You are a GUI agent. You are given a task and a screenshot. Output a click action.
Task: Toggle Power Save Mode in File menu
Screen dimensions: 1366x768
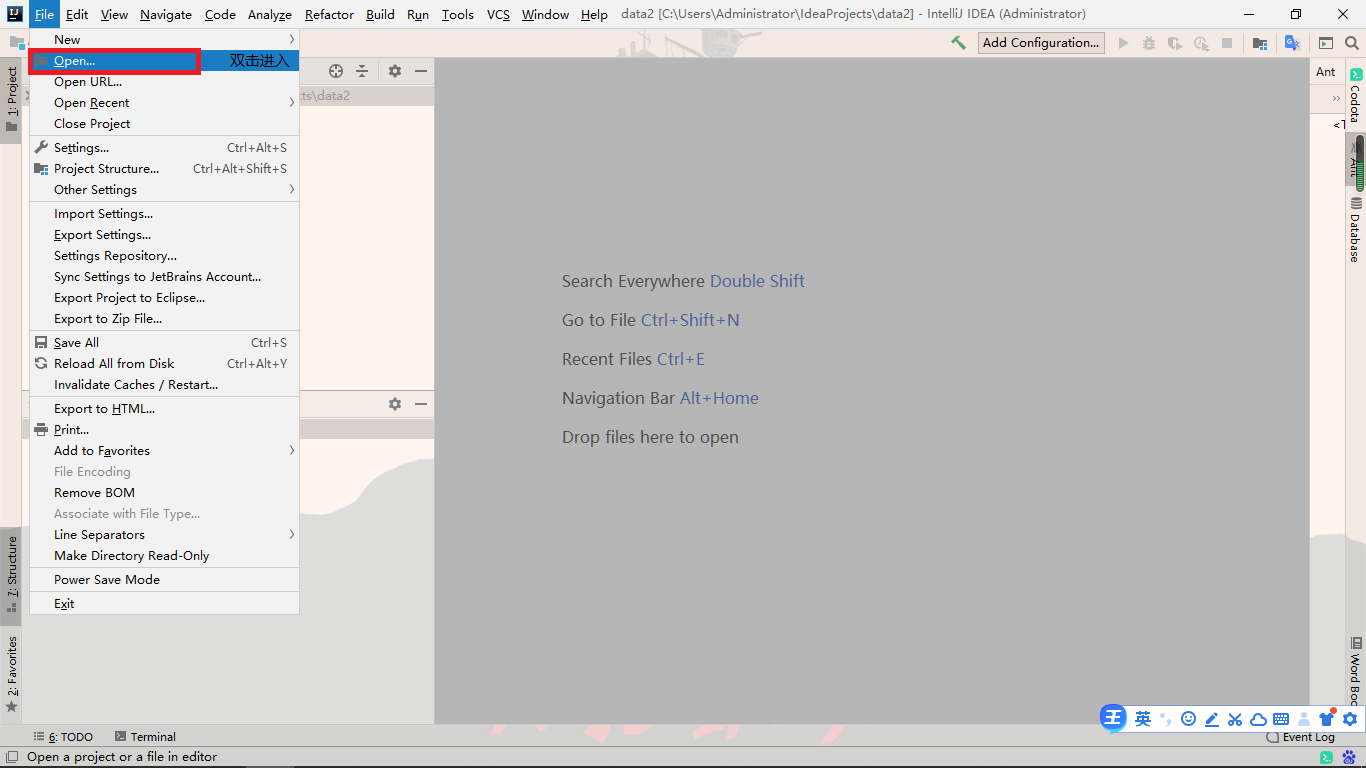tap(164, 580)
